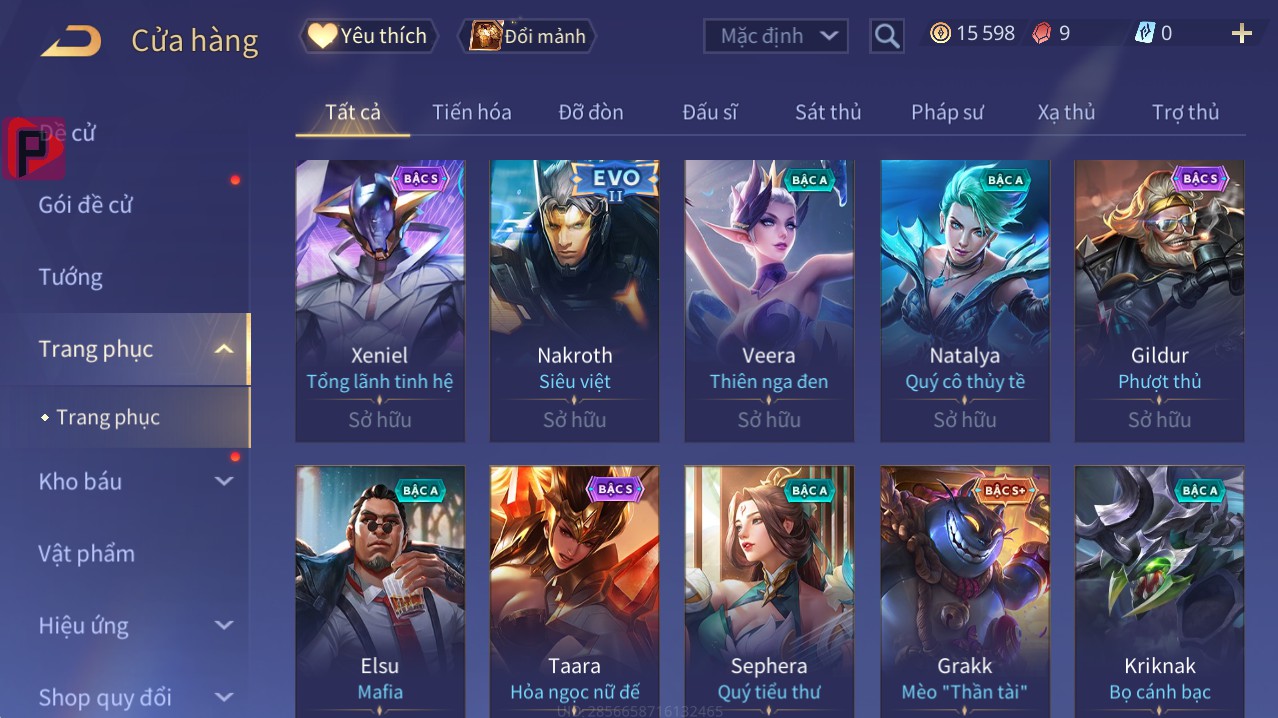Screen dimensions: 1278x718
Task: Open the search magnifier icon
Action: coord(886,37)
